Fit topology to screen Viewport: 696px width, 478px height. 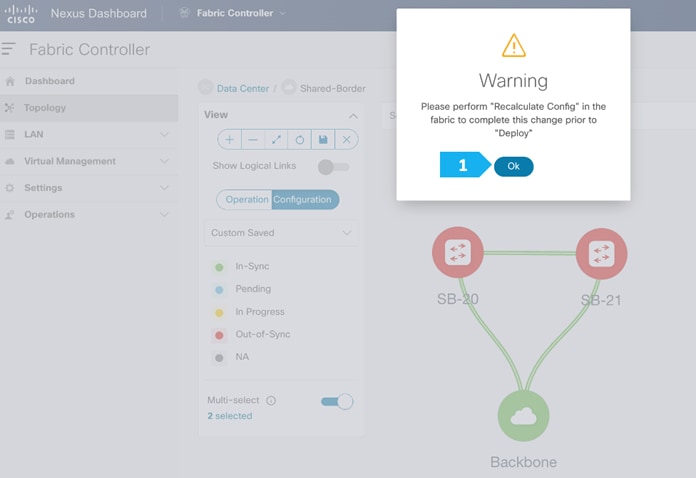pyautogui.click(x=276, y=140)
